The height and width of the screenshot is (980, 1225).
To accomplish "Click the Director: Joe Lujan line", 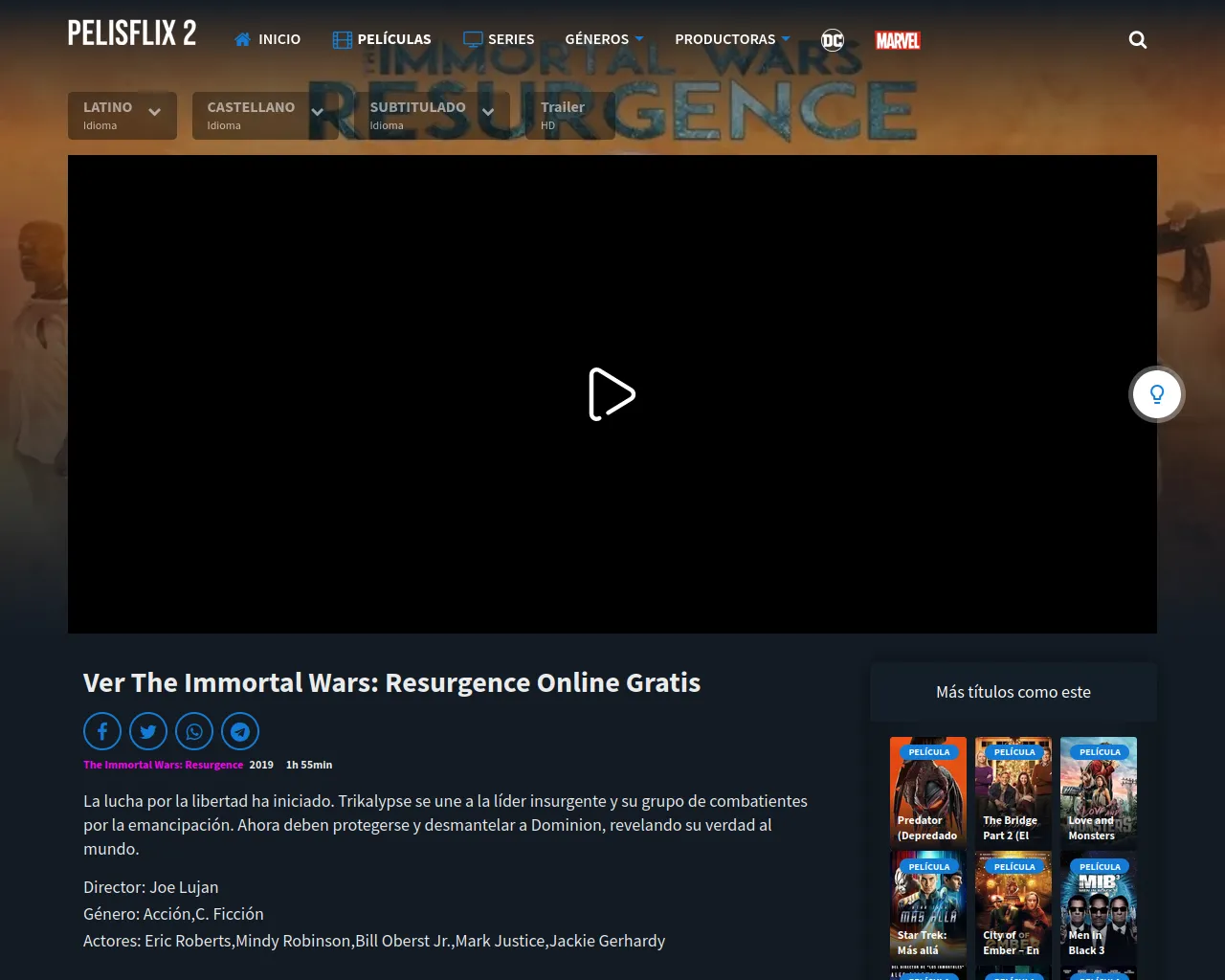I will (151, 887).
